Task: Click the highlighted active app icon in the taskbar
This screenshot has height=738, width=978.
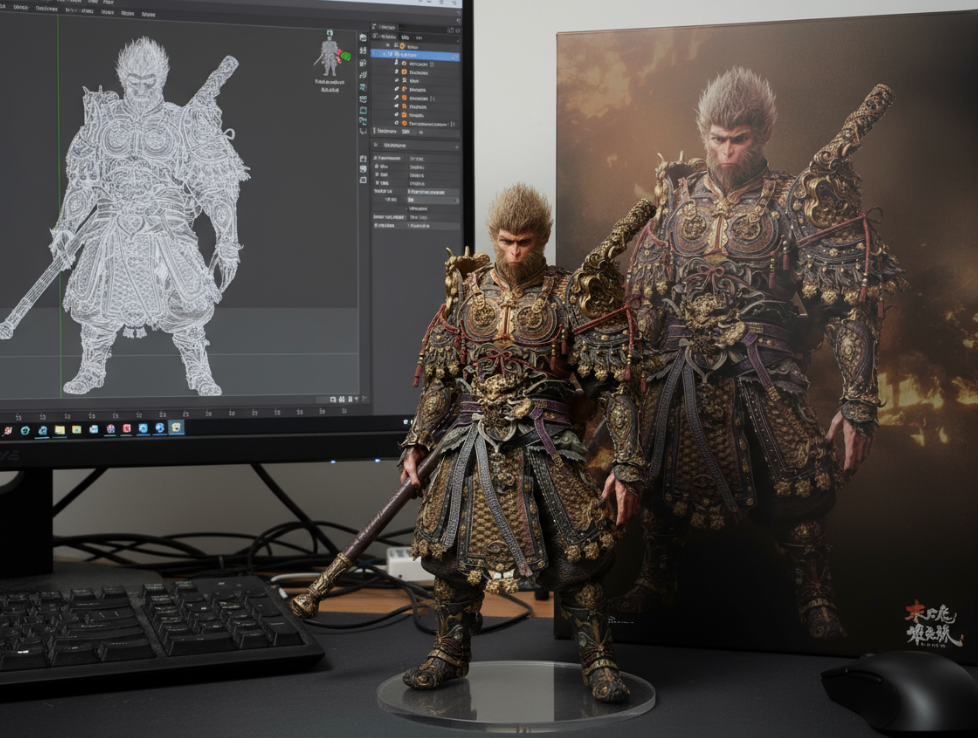Action: pos(176,427)
